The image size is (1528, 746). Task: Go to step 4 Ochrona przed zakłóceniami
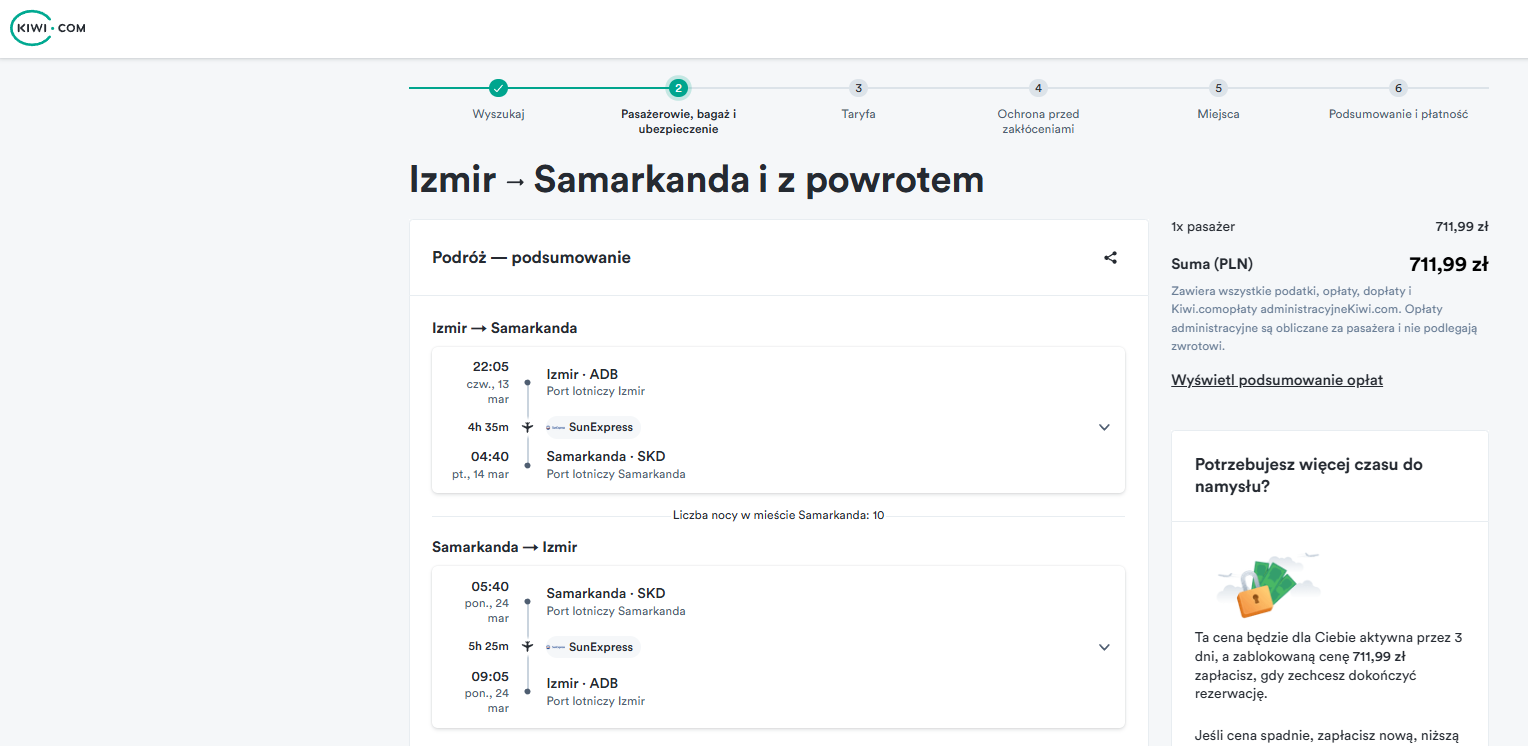click(1038, 88)
